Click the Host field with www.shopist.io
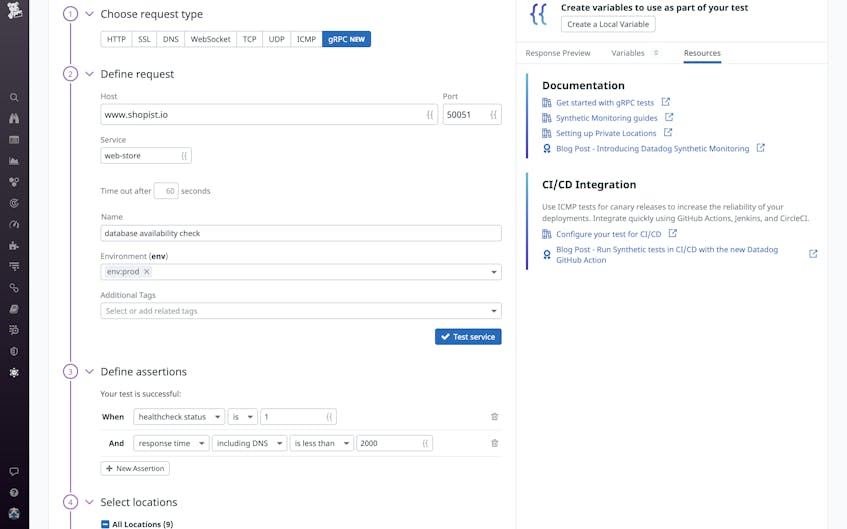The width and height of the screenshot is (847, 529). click(x=269, y=115)
